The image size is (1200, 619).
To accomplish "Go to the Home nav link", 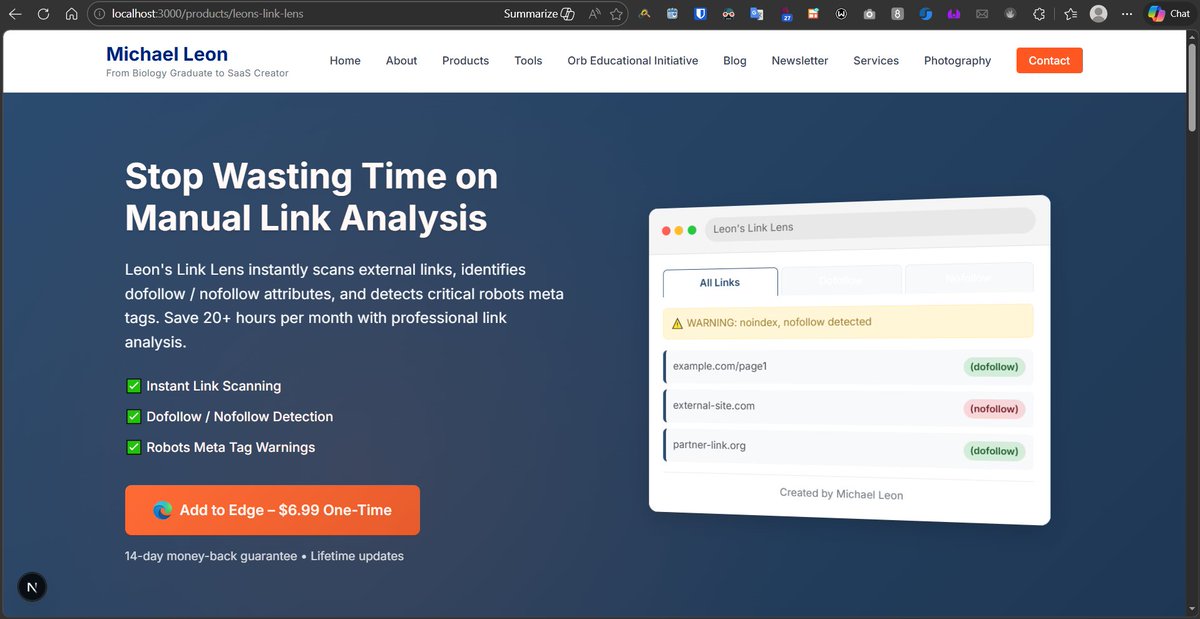I will point(345,61).
